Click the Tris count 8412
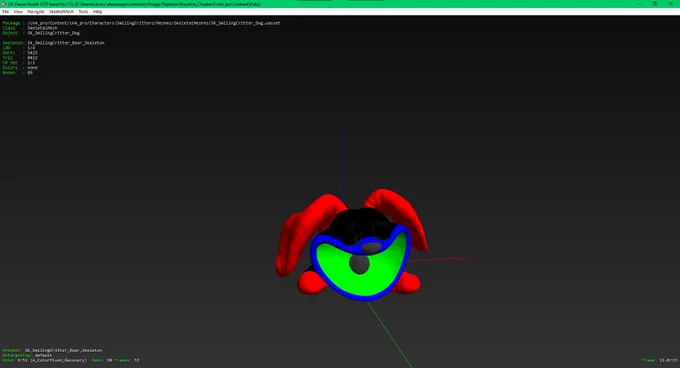 click(x=33, y=58)
